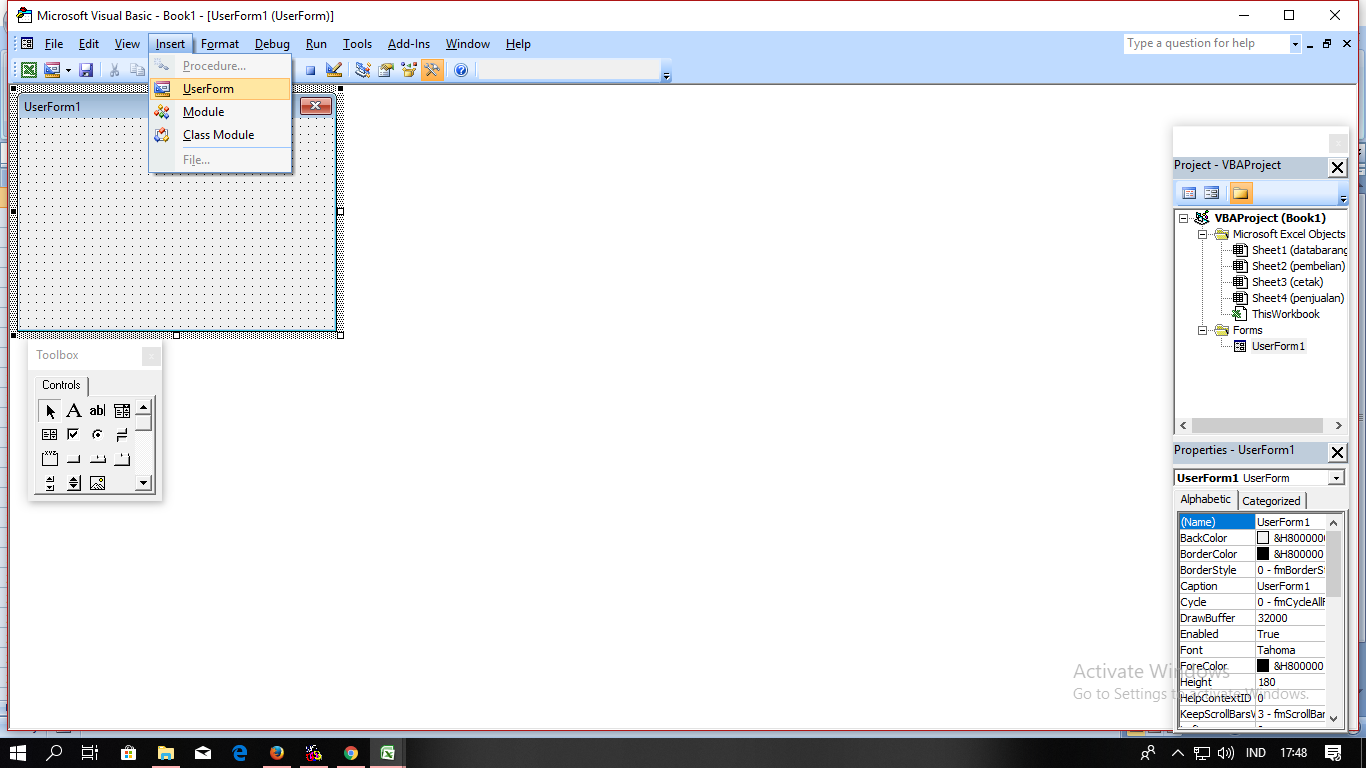This screenshot has width=1366, height=768.
Task: Select the OptionButton control in the Toolbox
Action: point(97,434)
